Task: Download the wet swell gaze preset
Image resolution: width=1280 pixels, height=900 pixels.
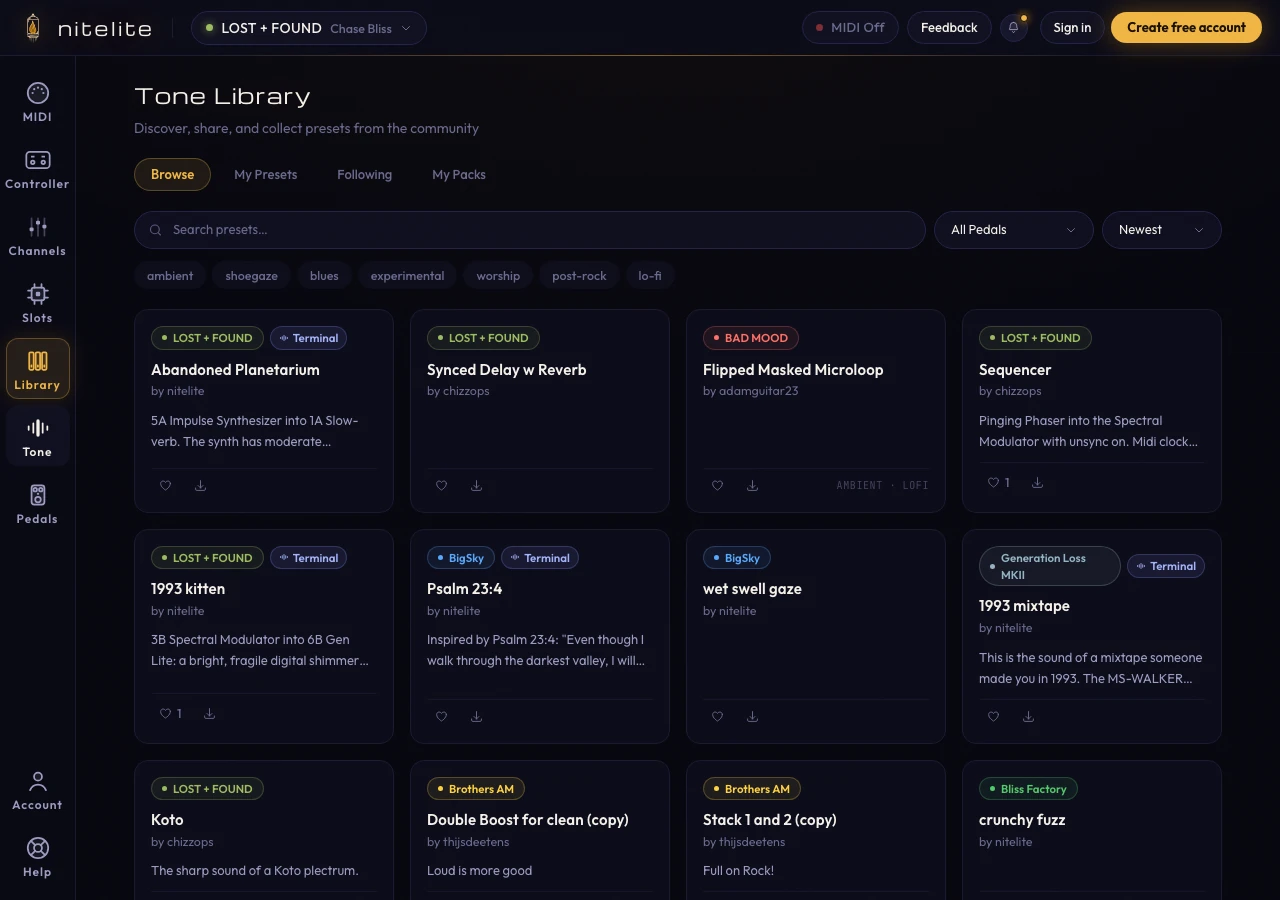Action: pyautogui.click(x=752, y=717)
